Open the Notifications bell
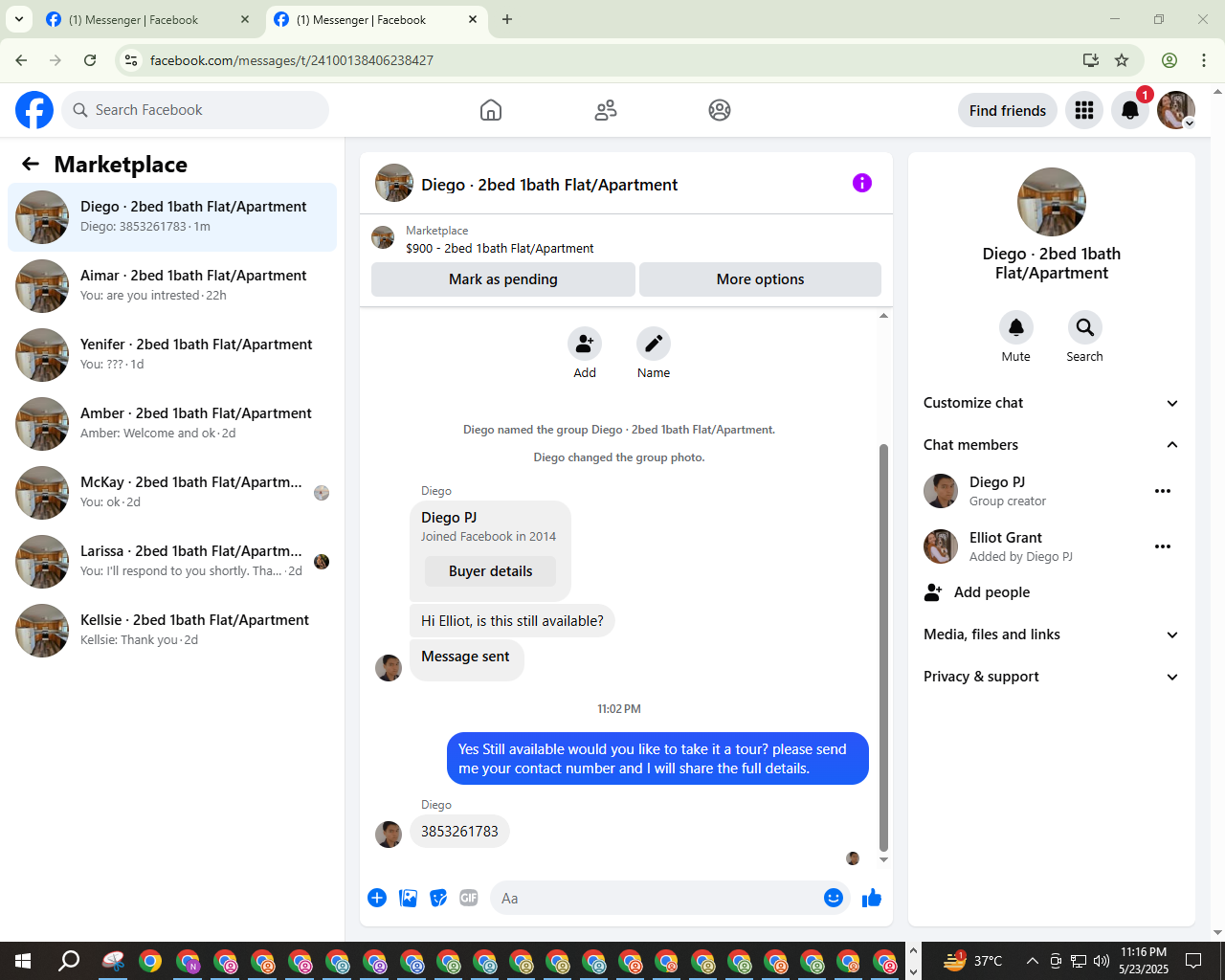The image size is (1225, 980). click(x=1130, y=110)
